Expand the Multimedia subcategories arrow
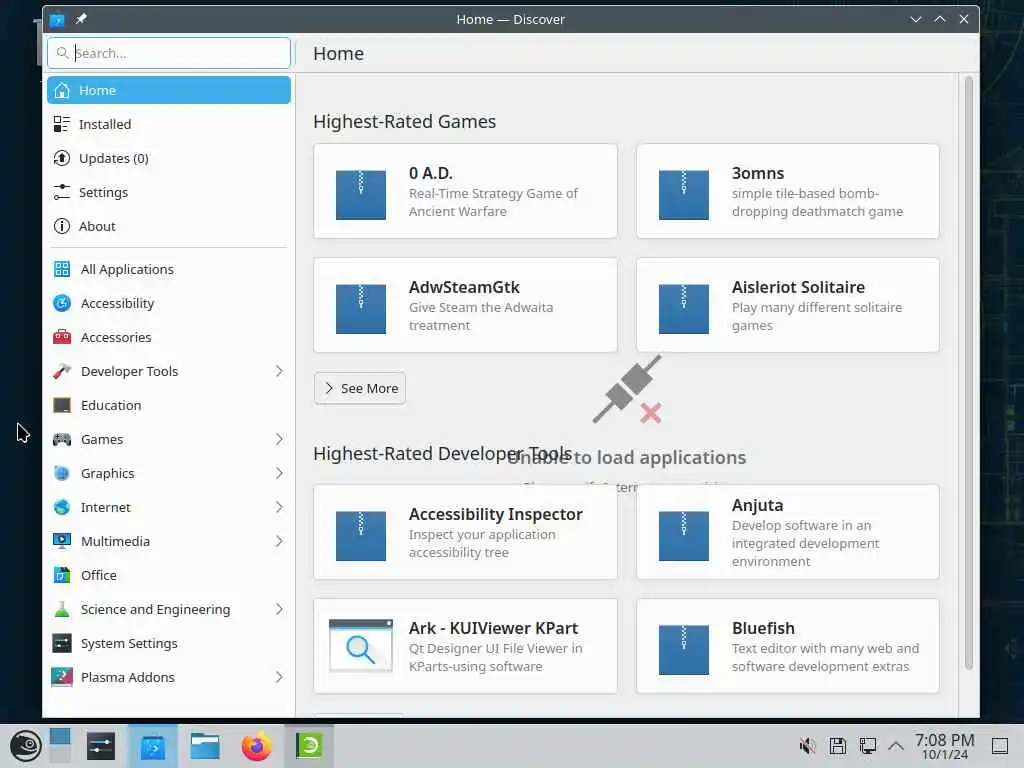 279,541
